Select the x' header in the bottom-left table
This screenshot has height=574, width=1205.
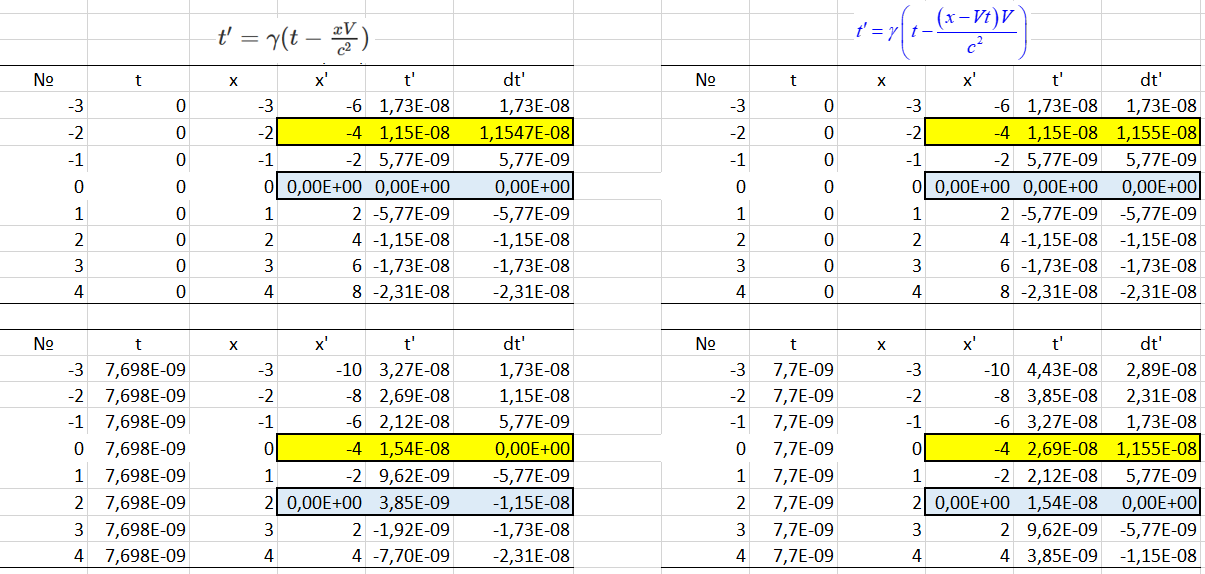[x=321, y=344]
